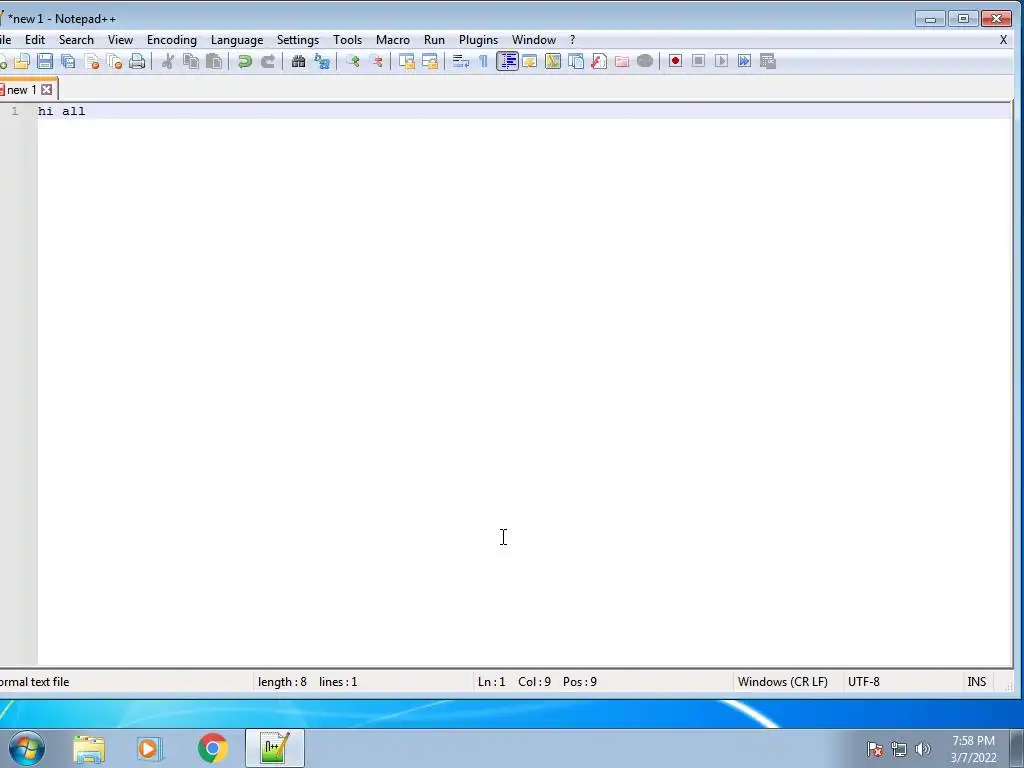Screen dimensions: 1024x768
Task: Undo the last edit with green arrow
Action: pyautogui.click(x=245, y=61)
